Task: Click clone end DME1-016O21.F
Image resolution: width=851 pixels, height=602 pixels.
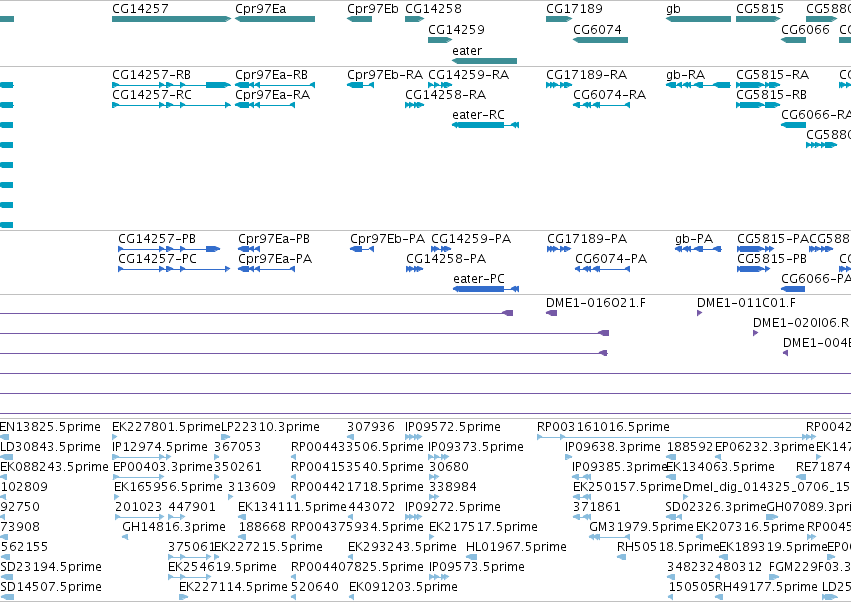Action: pyautogui.click(x=551, y=313)
